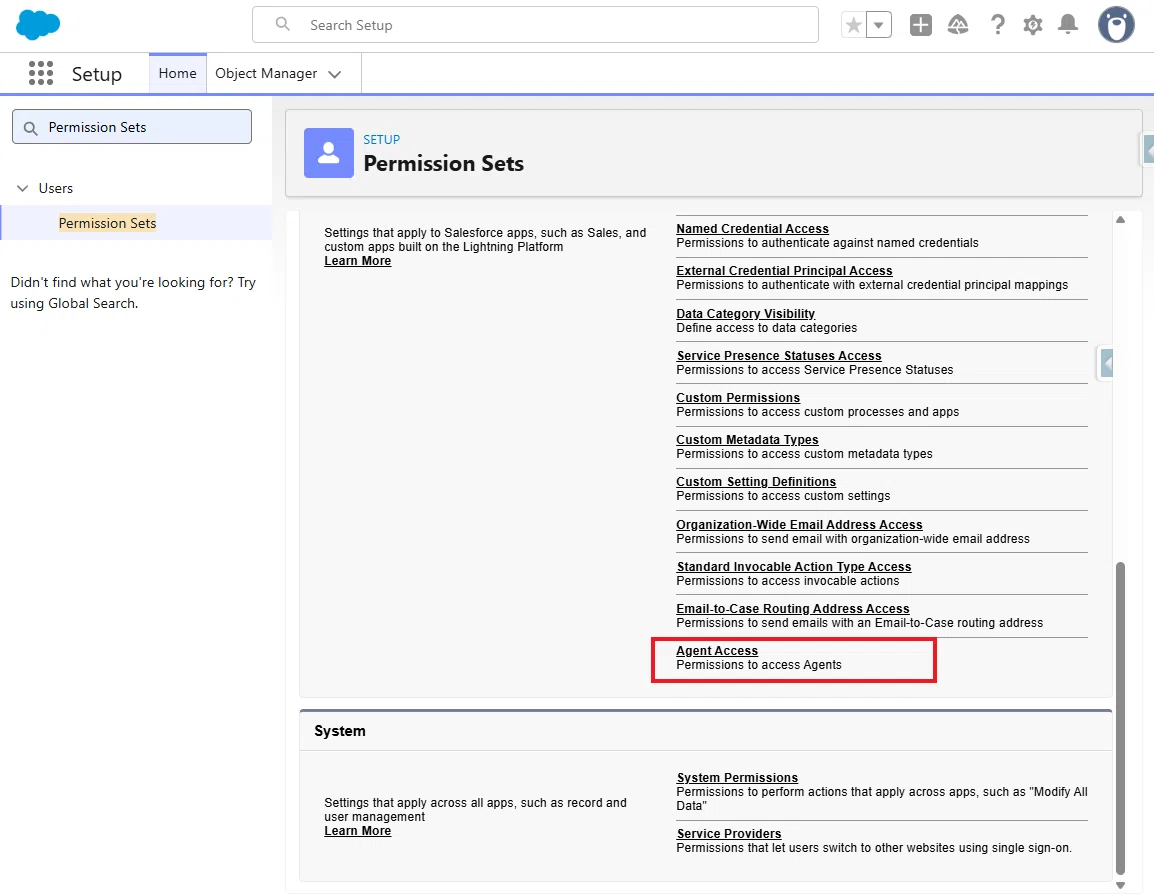
Task: Click the favorites star icon
Action: click(x=854, y=25)
